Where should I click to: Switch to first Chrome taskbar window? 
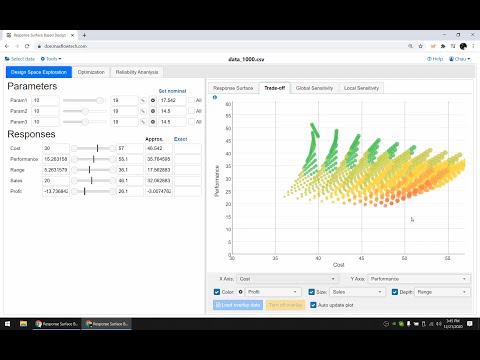click(x=57, y=324)
